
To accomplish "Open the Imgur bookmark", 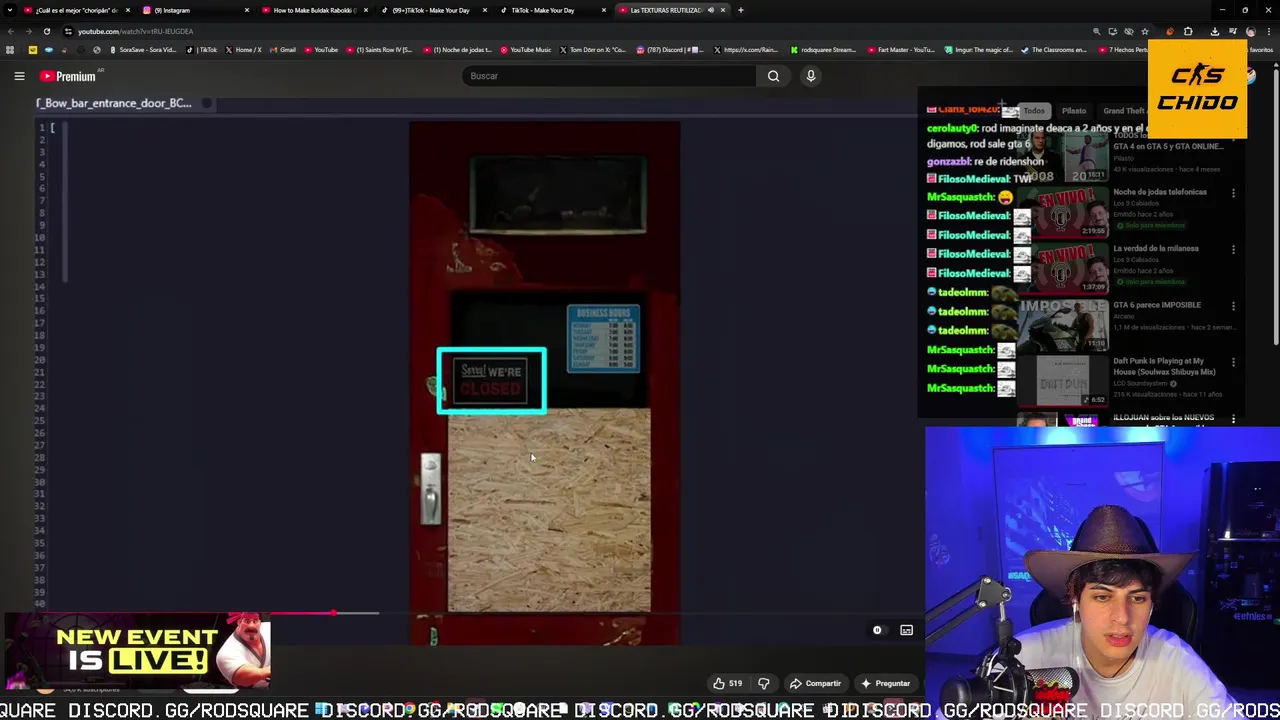I will 979,50.
